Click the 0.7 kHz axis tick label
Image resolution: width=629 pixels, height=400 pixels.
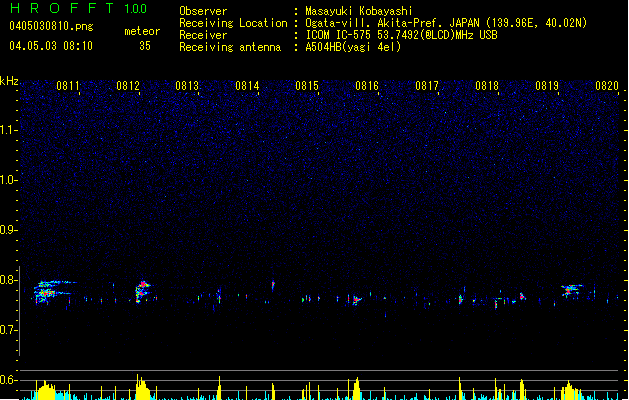coord(8,330)
